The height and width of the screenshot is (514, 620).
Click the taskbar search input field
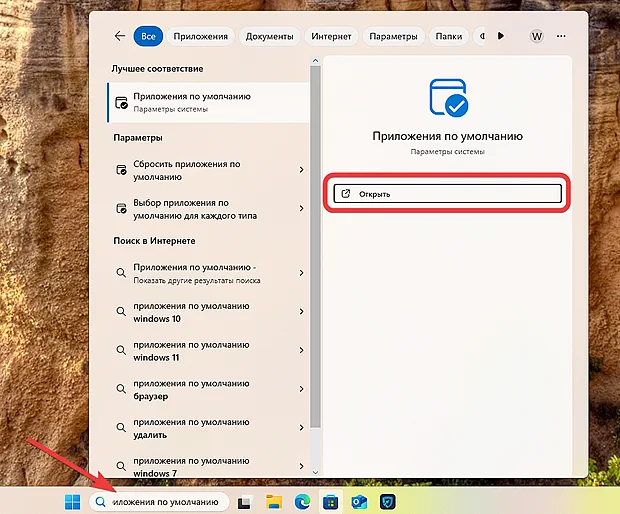[x=159, y=502]
